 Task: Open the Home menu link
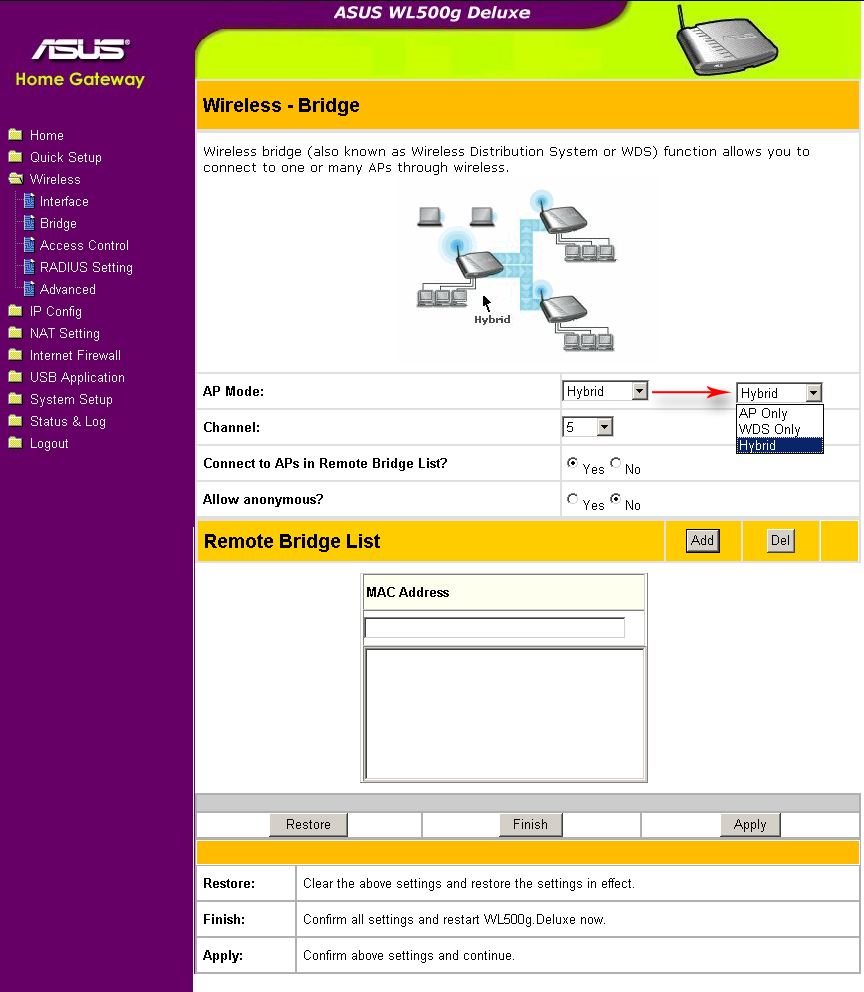point(47,135)
